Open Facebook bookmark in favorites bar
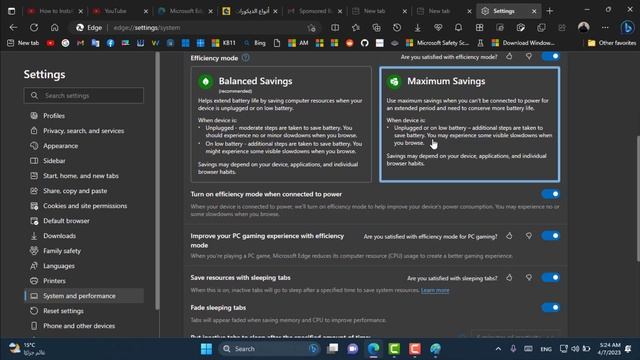 (x=110, y=43)
